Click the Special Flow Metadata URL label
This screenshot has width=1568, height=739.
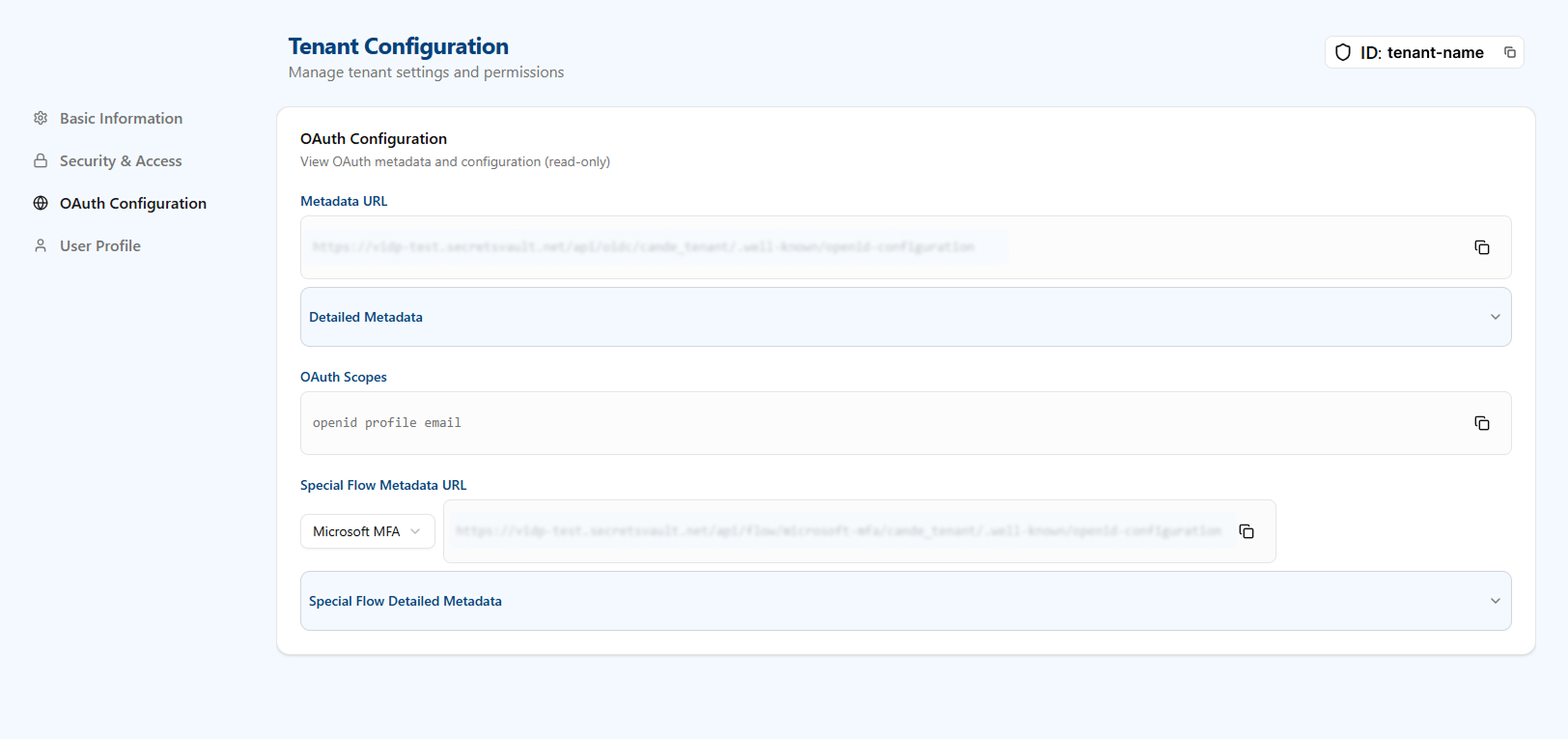383,485
